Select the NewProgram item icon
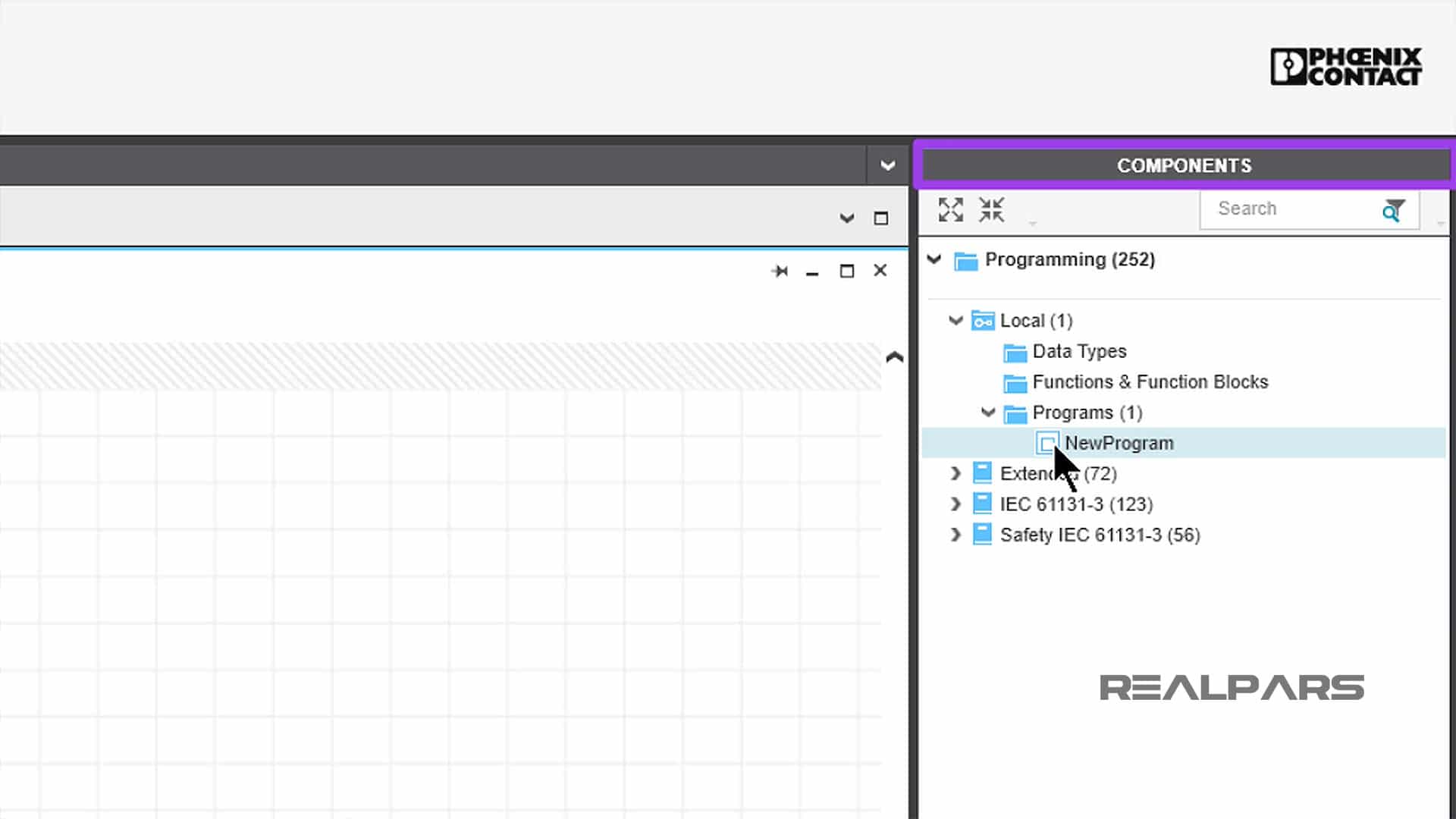The width and height of the screenshot is (1456, 819). [x=1047, y=442]
